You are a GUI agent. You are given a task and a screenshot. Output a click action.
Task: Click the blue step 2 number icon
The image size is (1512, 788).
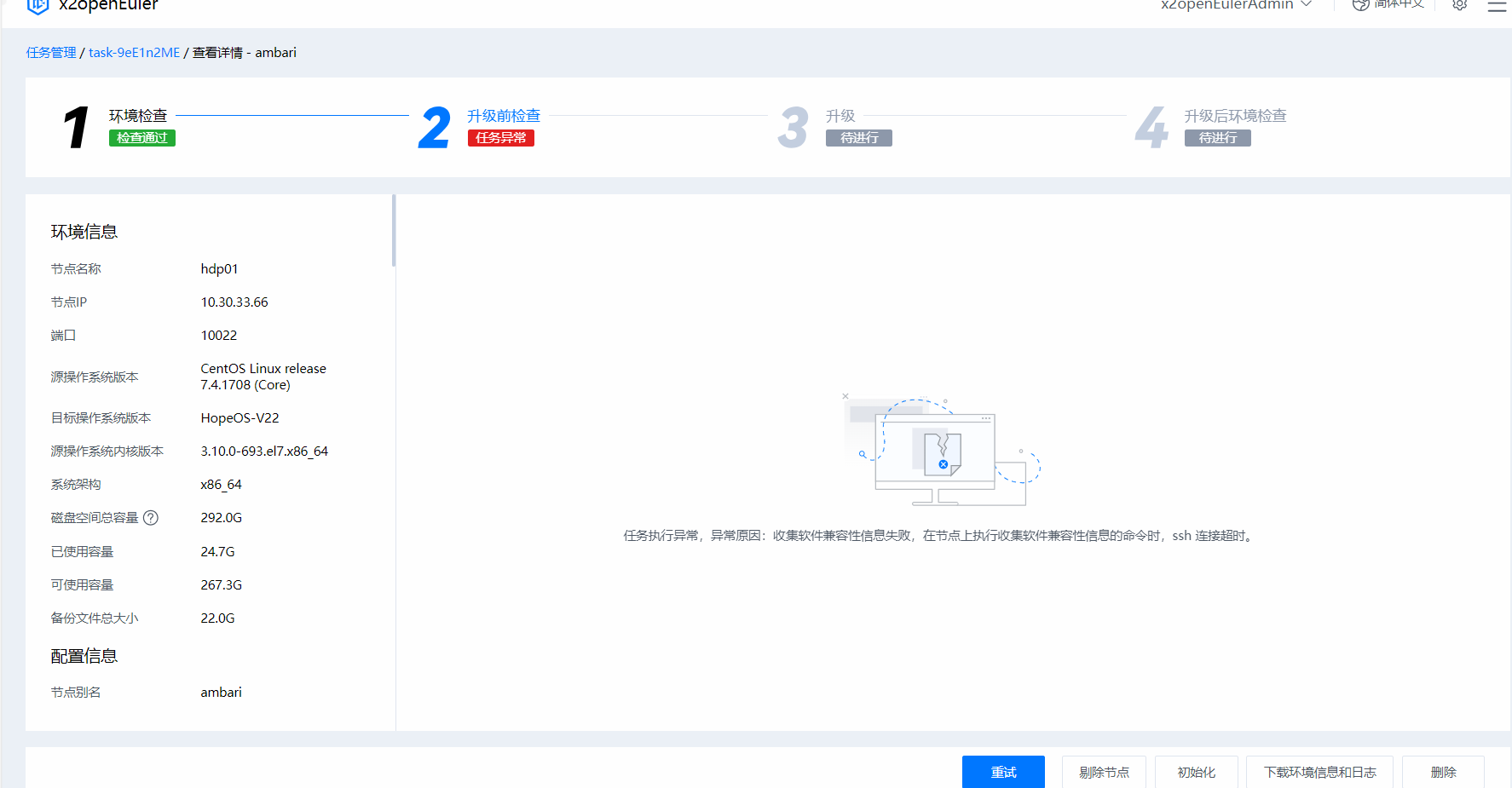click(434, 128)
